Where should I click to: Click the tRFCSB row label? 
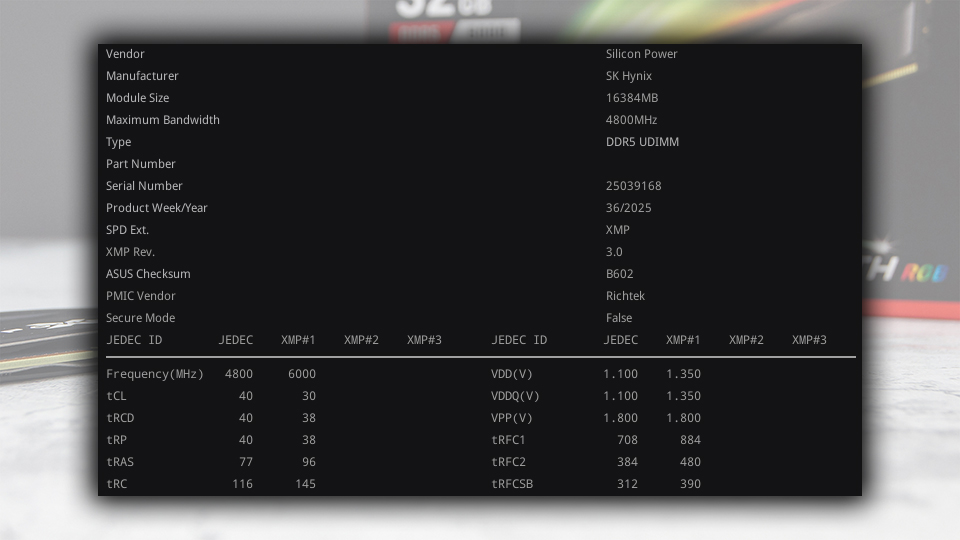tap(512, 484)
